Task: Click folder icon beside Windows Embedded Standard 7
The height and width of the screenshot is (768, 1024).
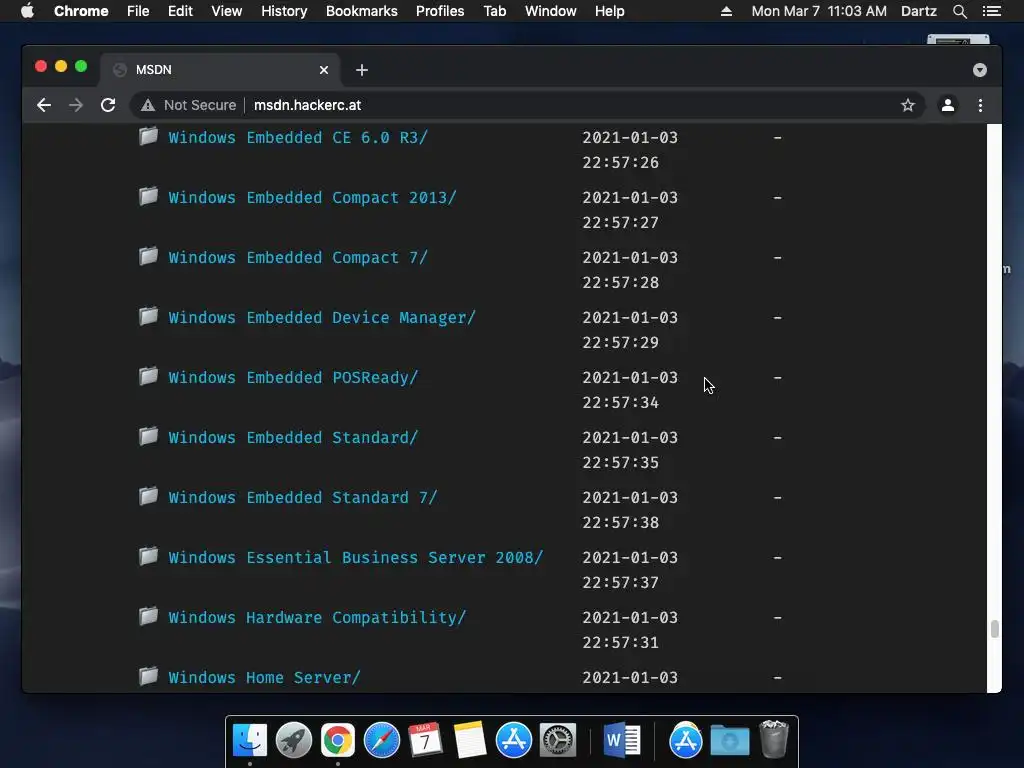Action: (x=148, y=496)
